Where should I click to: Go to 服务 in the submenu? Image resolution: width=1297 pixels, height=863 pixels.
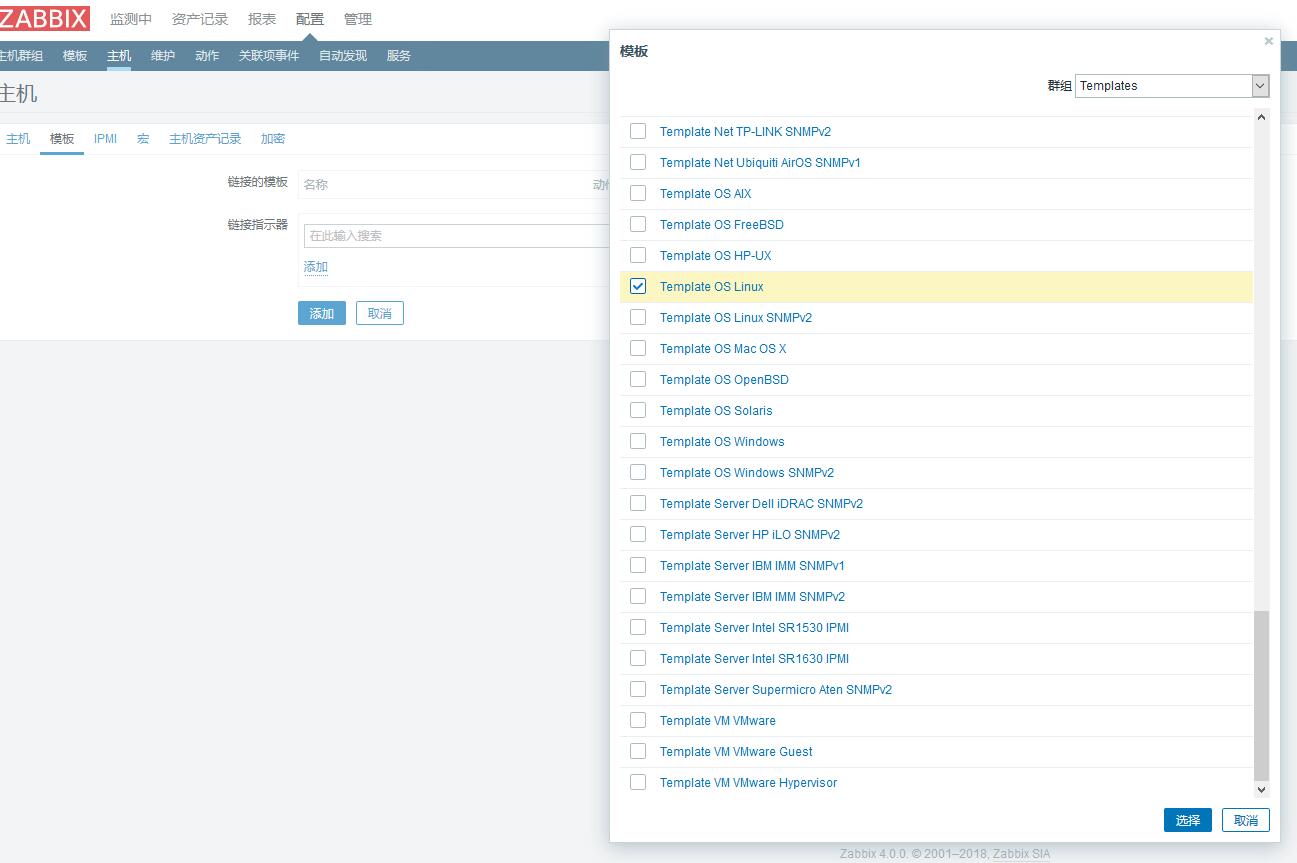point(399,56)
